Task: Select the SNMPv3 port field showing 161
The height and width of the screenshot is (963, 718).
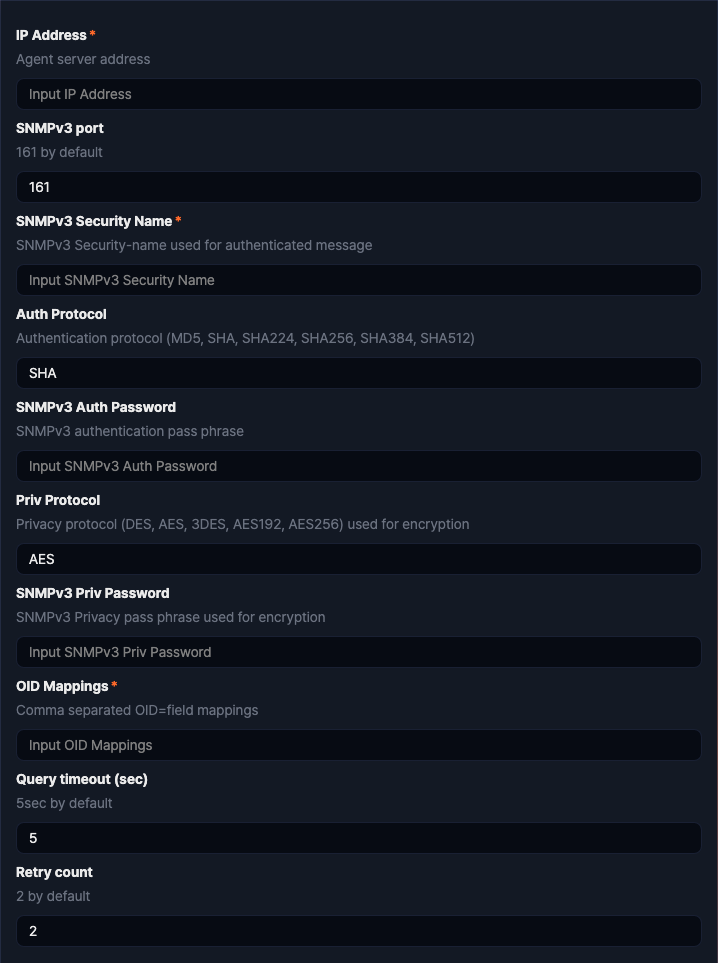Action: pyautogui.click(x=358, y=187)
